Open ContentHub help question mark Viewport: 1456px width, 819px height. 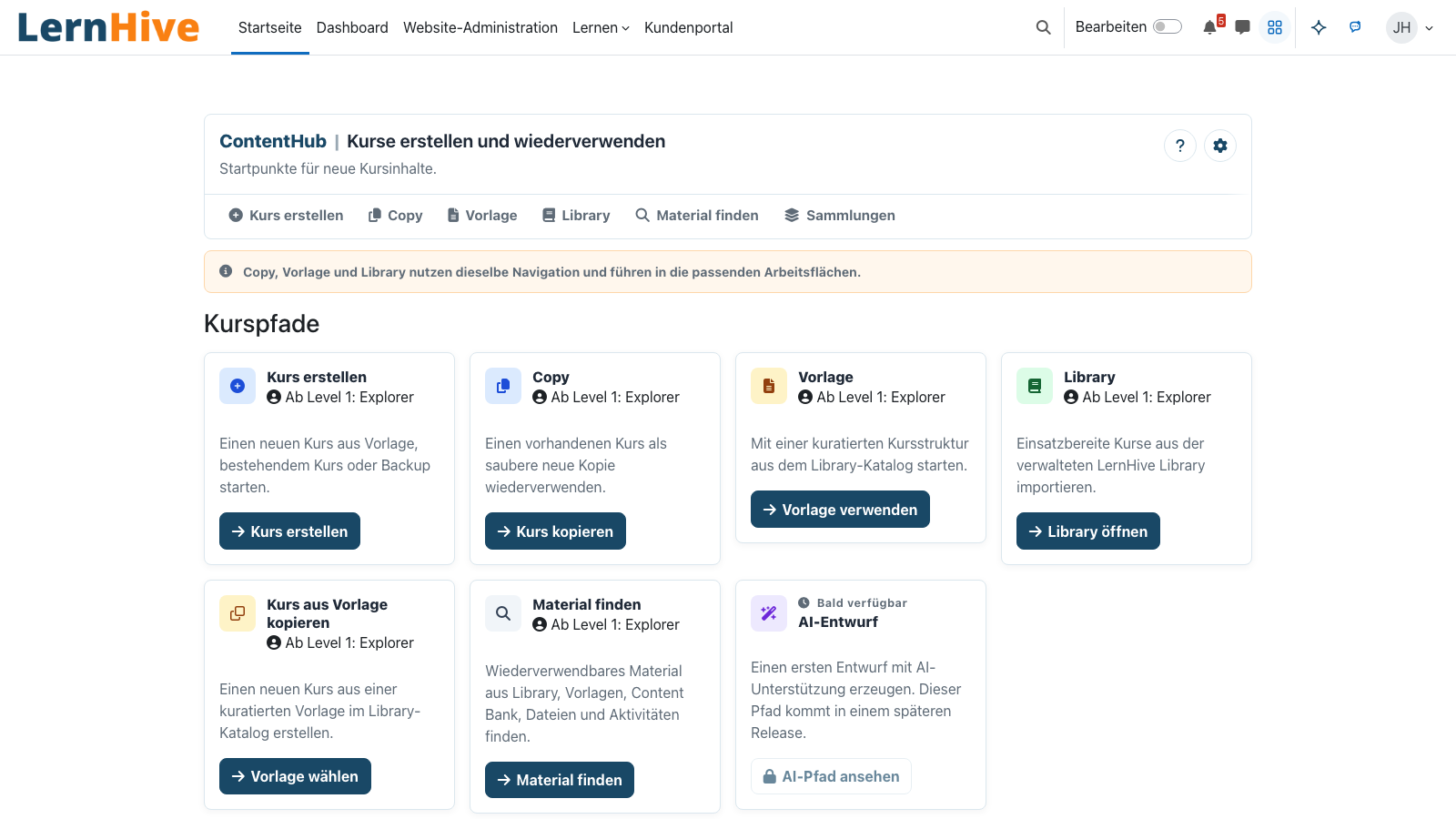pos(1180,146)
